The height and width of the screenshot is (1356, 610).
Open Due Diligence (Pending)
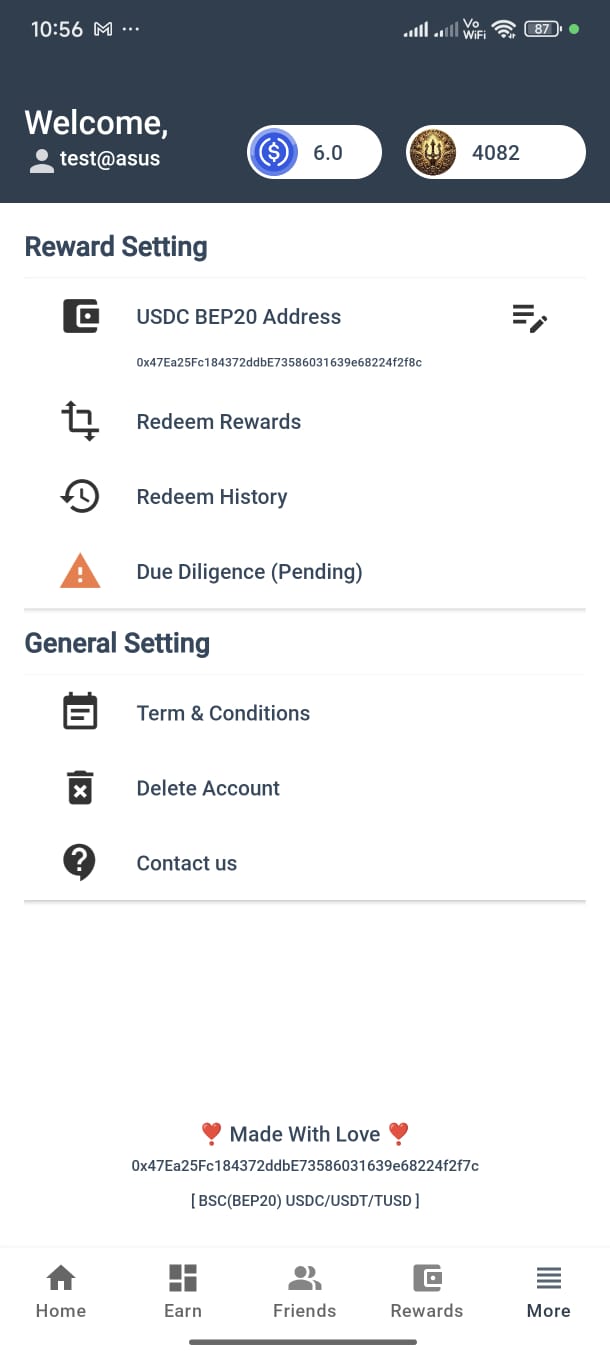249,572
